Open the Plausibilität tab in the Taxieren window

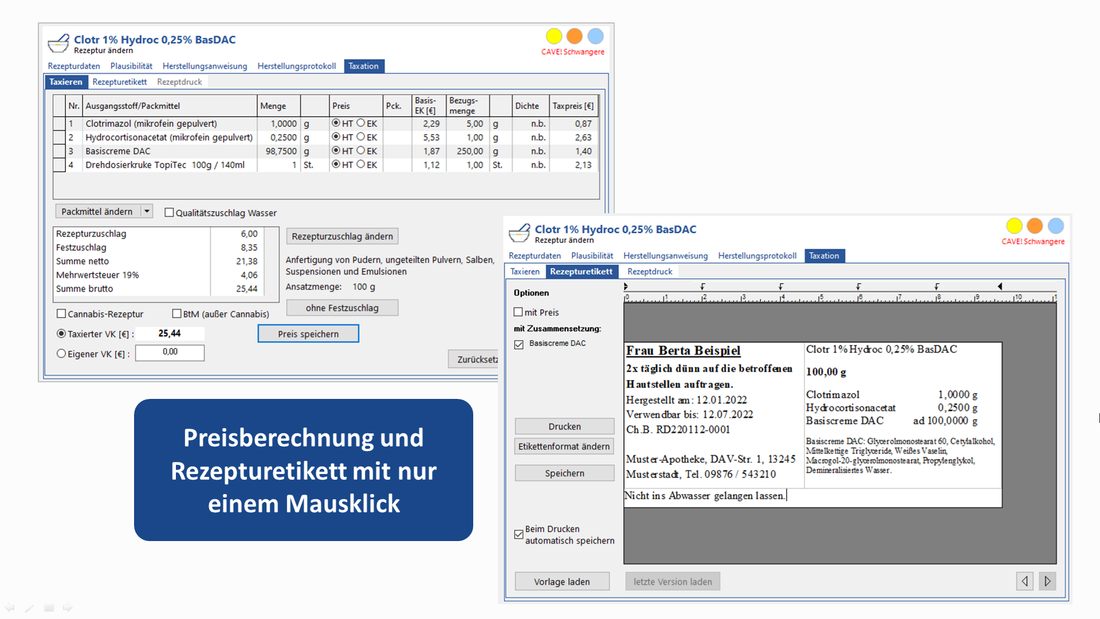pyautogui.click(x=131, y=66)
